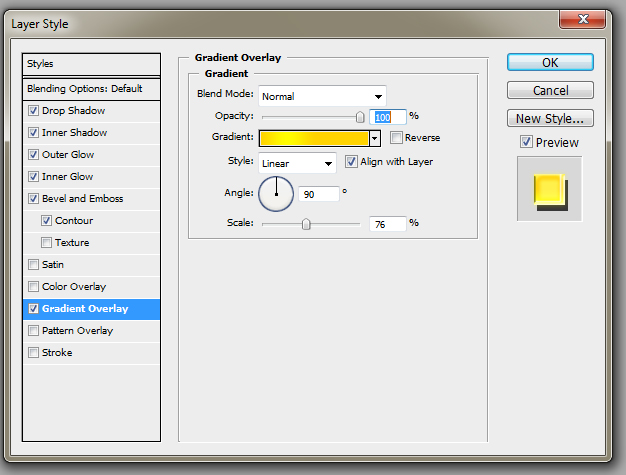626x475 pixels.
Task: Select the Drop Shadow style row label
Action: pyautogui.click(x=73, y=111)
